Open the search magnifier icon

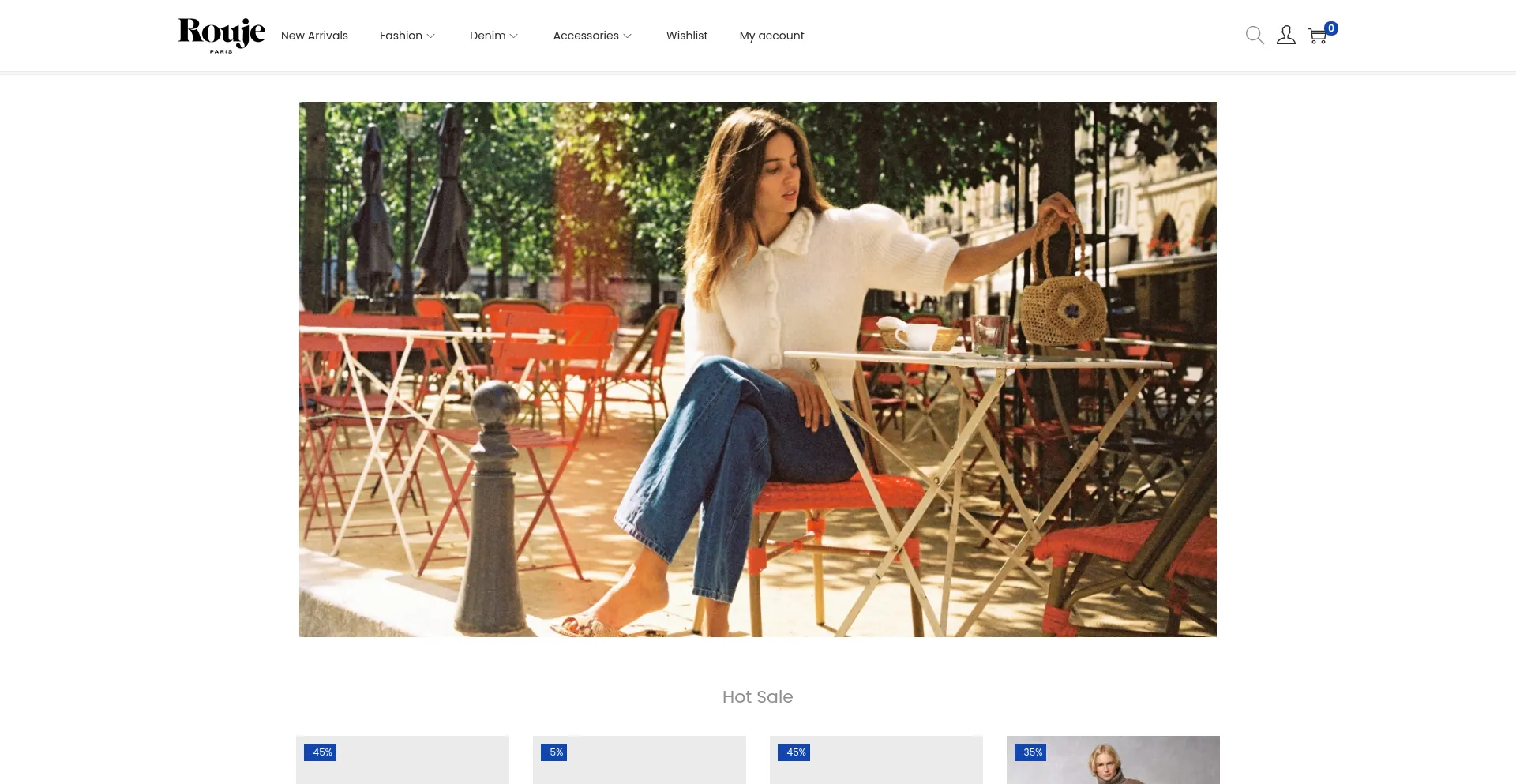point(1255,36)
